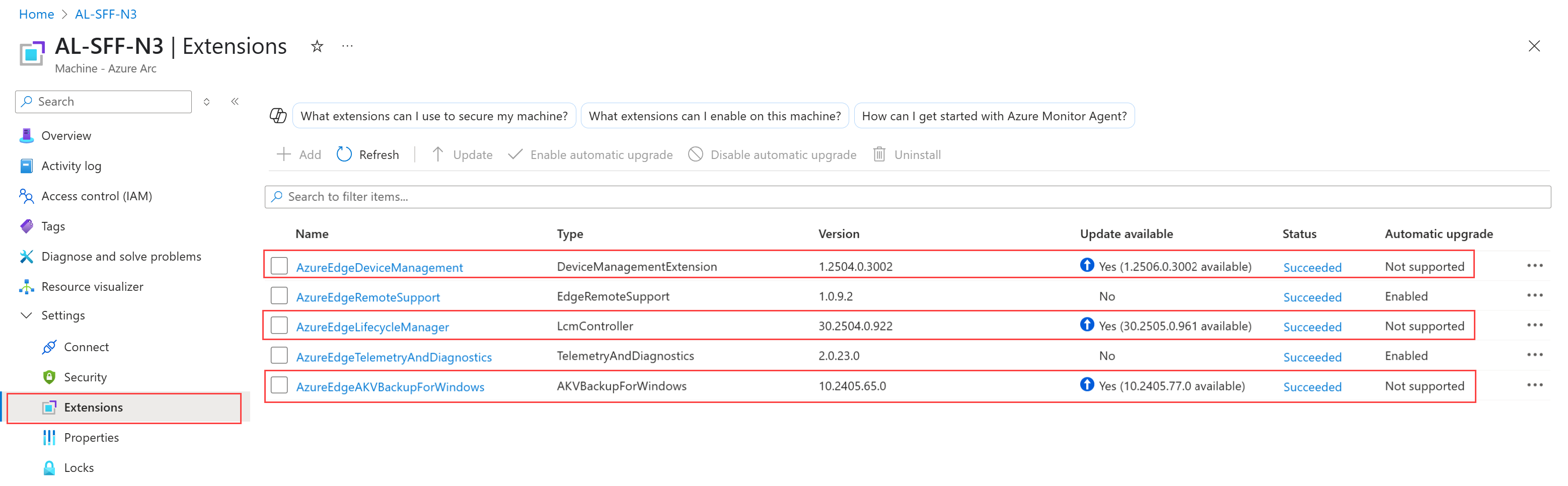Screen dimensions: 1568x486
Task: Click the Diagnose and solve problems icon
Action: click(x=27, y=257)
